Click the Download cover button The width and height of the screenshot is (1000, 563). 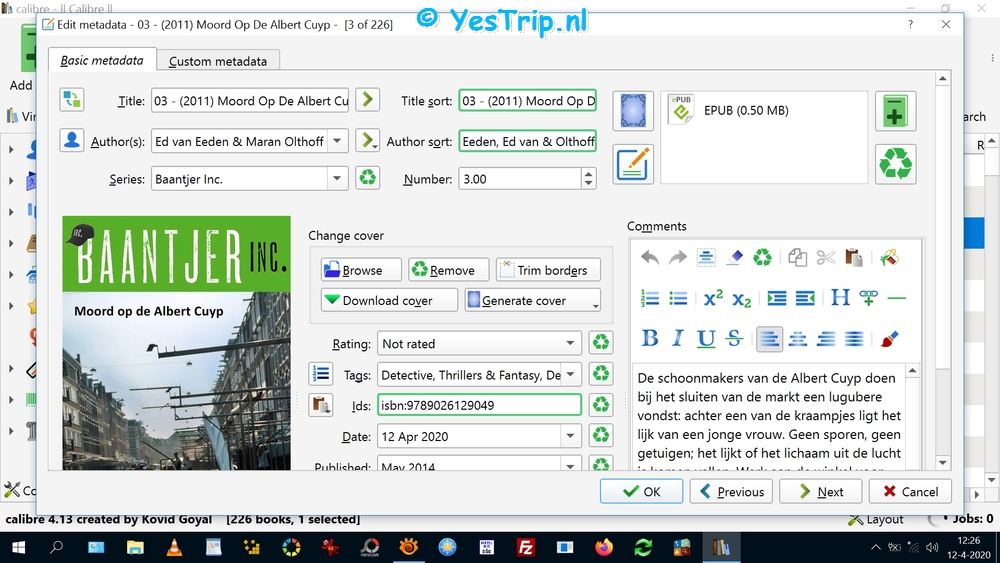pos(388,300)
